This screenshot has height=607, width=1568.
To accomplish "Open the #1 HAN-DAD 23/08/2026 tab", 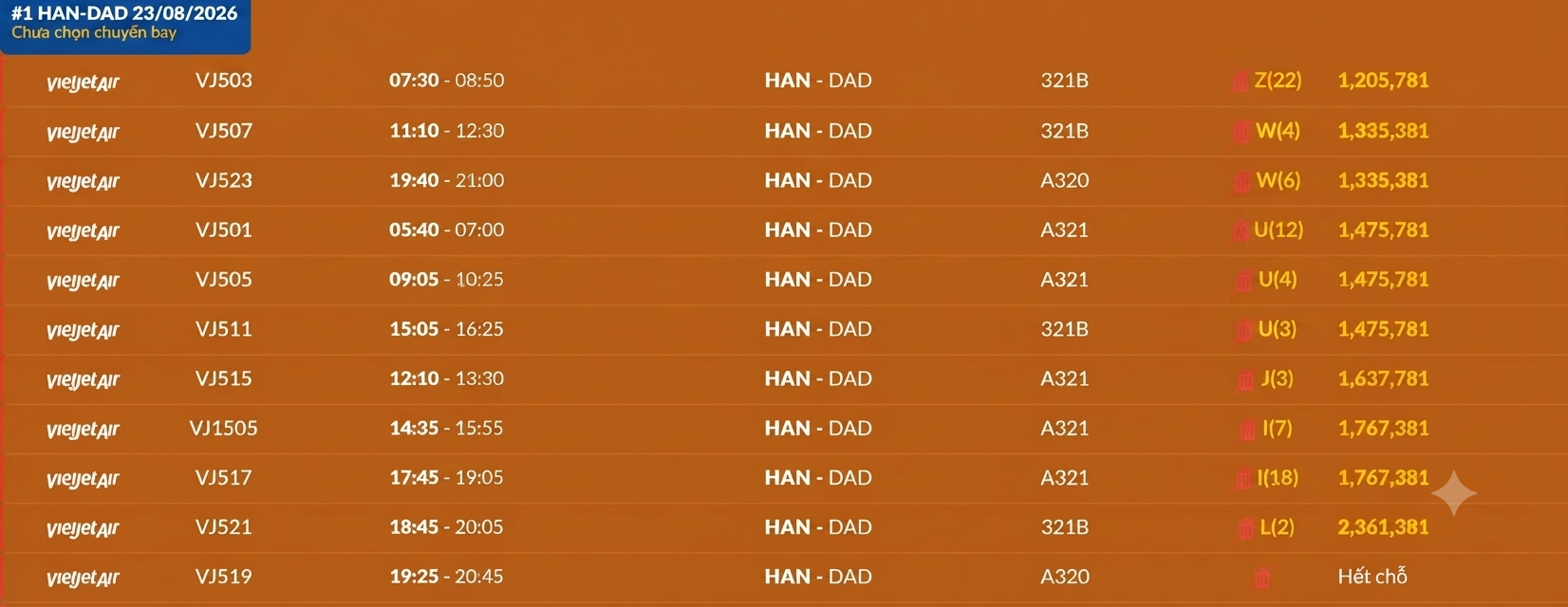I will (124, 24).
